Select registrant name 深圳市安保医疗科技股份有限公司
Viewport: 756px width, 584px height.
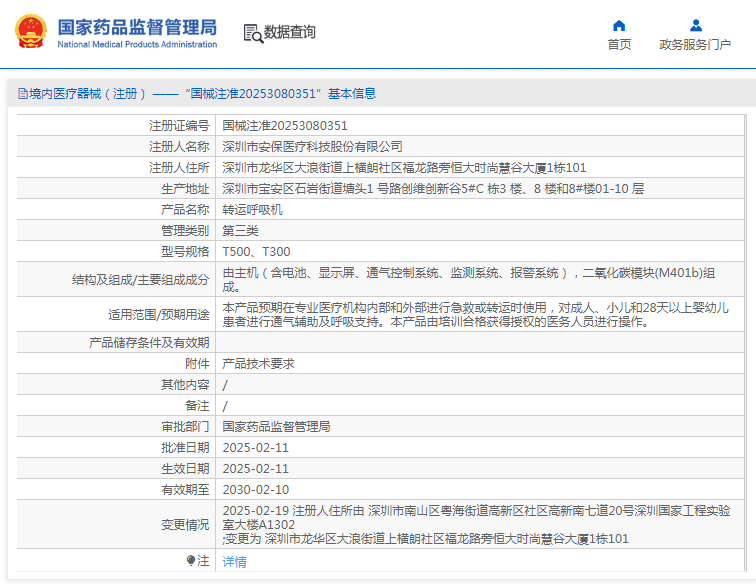pos(312,147)
